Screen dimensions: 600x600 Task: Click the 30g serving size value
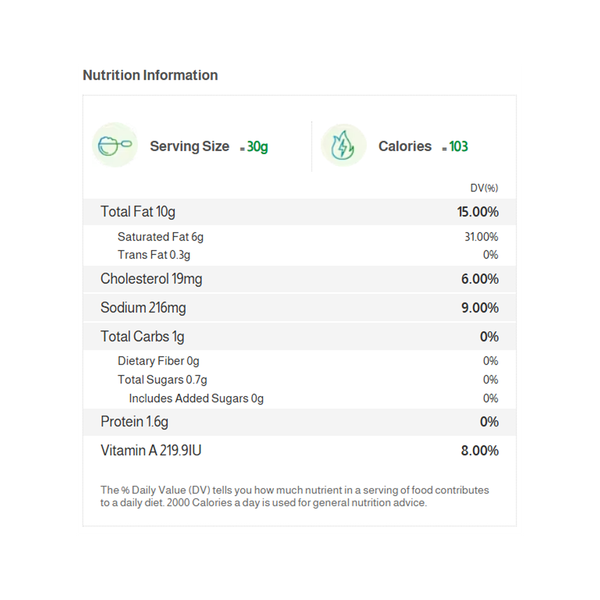pos(257,147)
